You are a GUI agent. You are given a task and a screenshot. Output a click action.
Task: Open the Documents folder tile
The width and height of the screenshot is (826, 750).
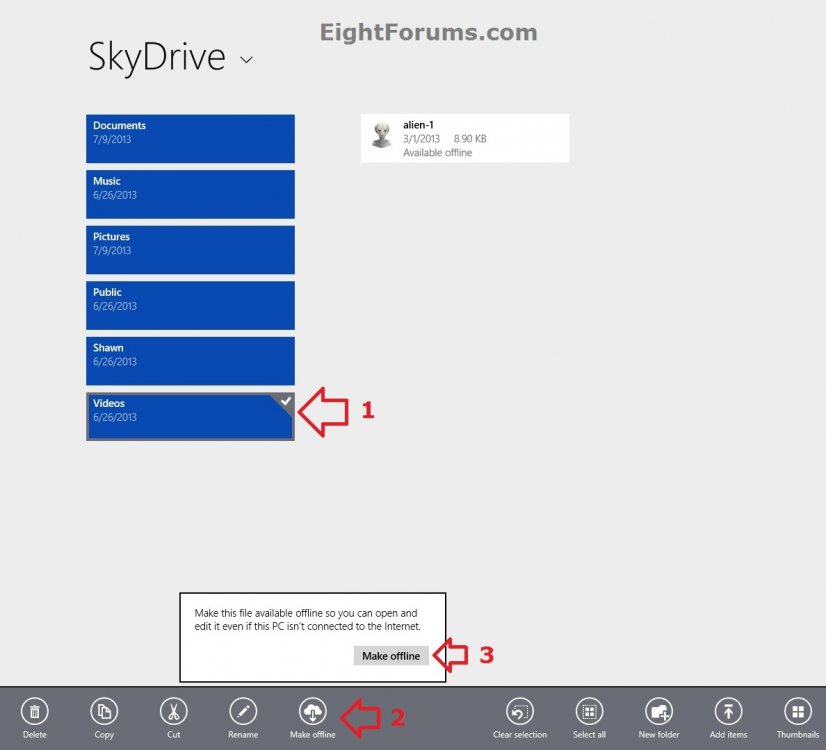point(190,139)
